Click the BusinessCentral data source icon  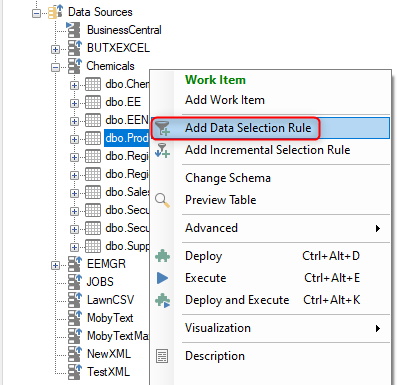74,30
